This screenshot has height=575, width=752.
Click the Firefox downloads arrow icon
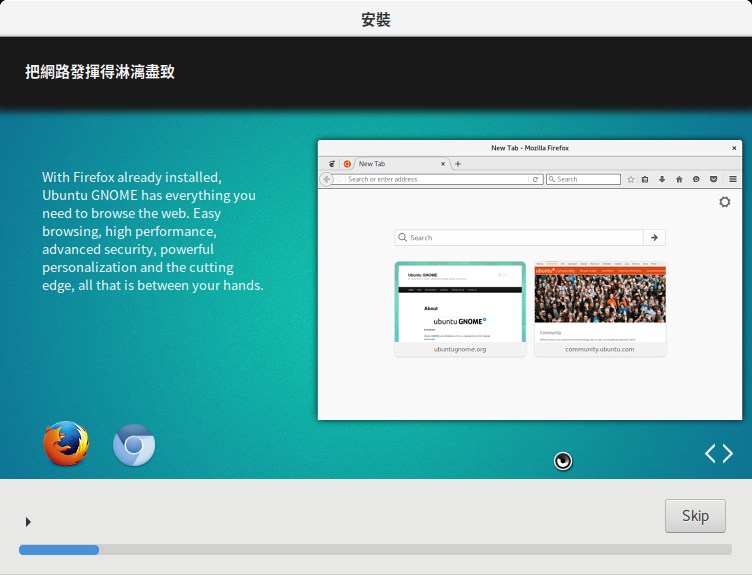(662, 179)
